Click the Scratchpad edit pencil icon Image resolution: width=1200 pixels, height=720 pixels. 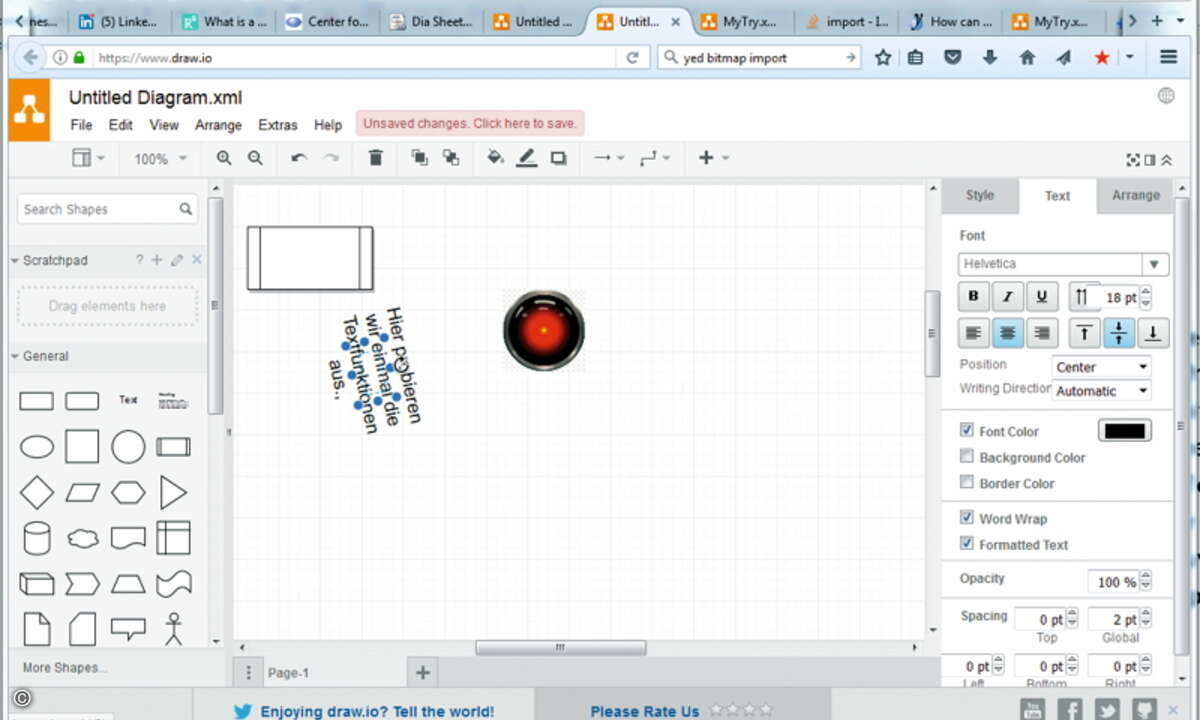[x=177, y=260]
